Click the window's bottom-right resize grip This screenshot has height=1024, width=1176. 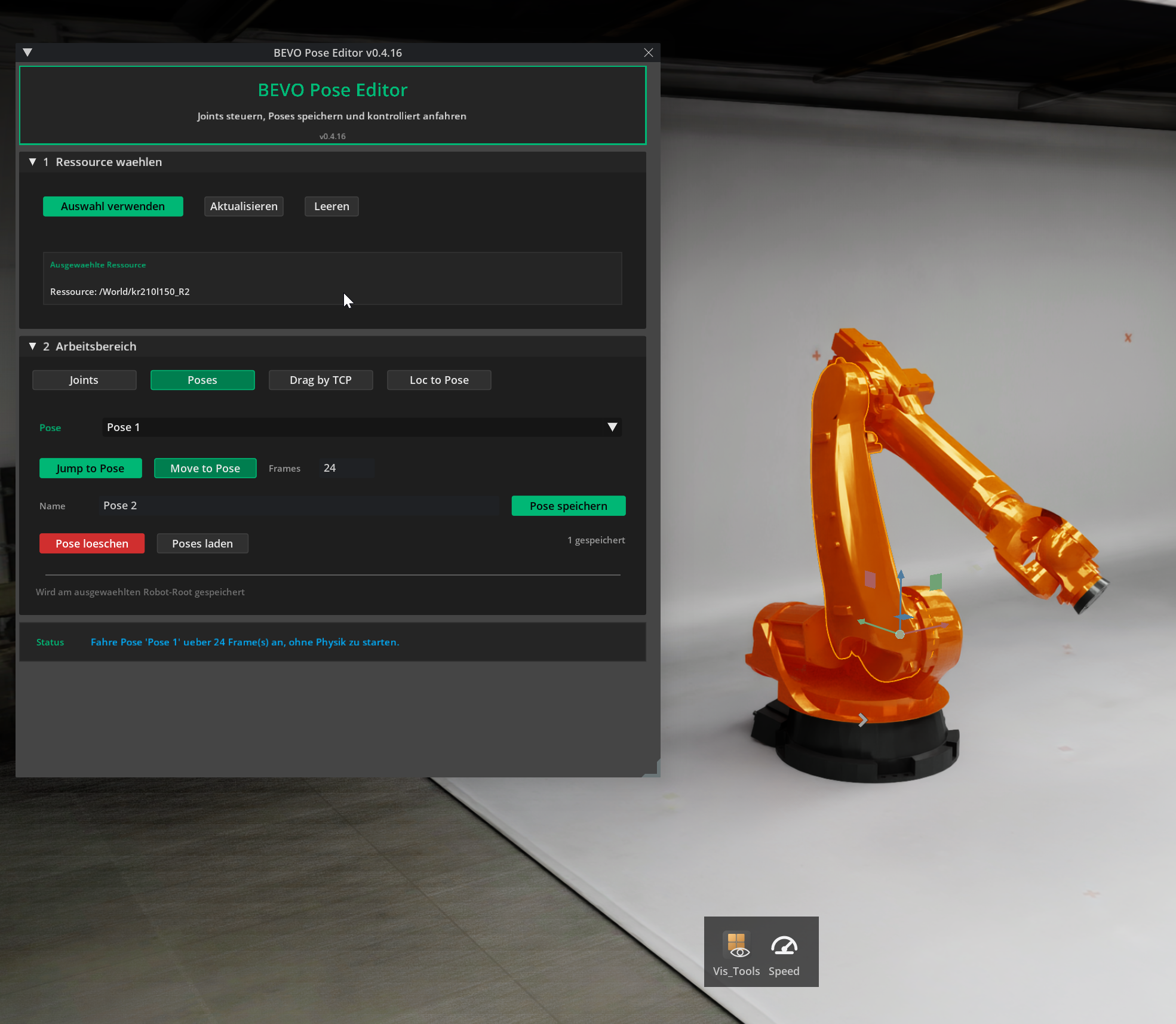pyautogui.click(x=653, y=769)
